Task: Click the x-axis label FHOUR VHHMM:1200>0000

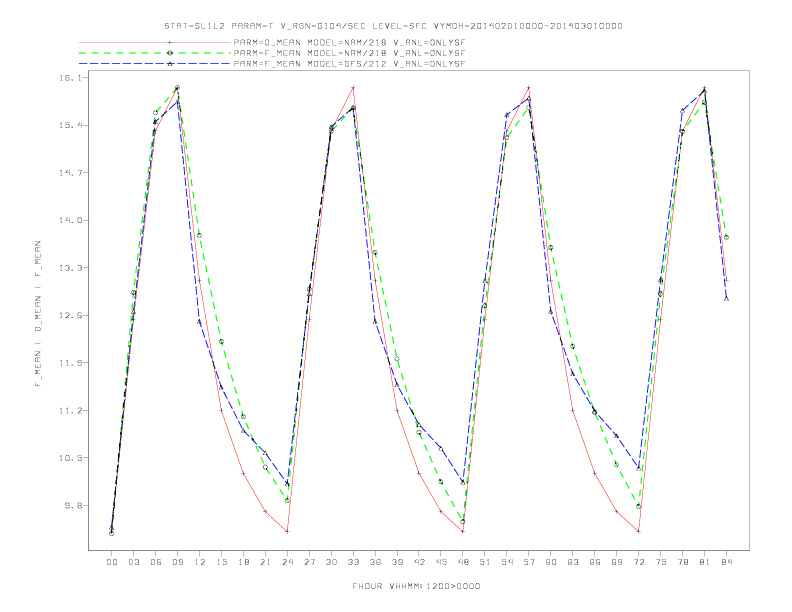Action: point(416,586)
